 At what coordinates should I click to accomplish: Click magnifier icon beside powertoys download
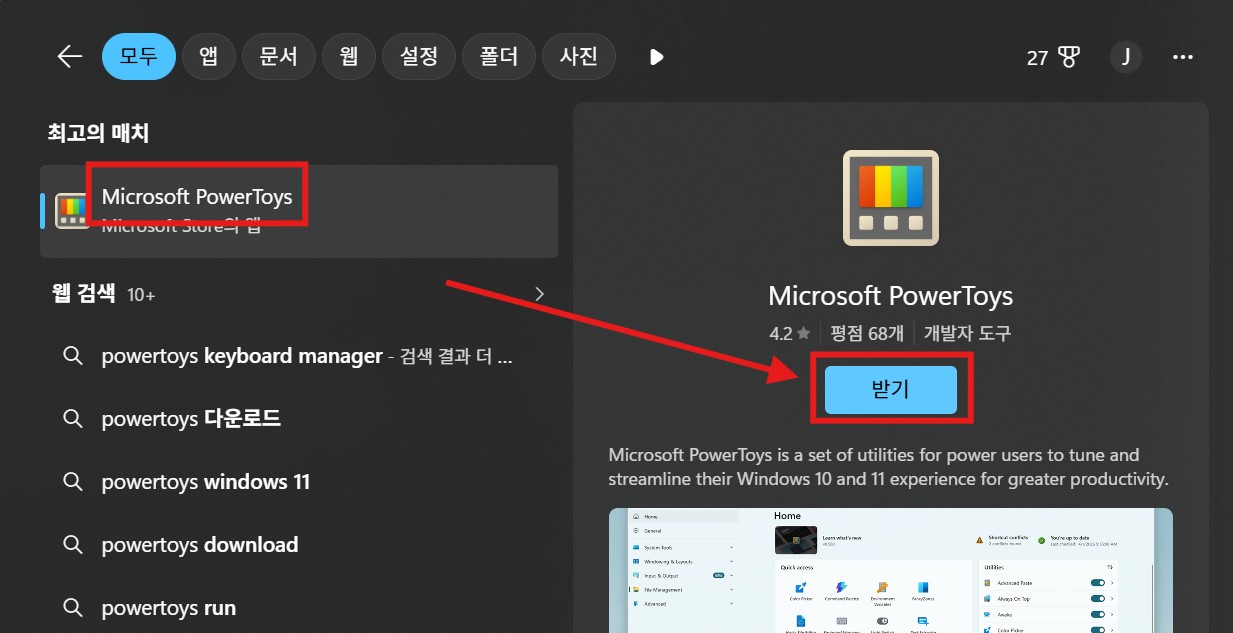[72, 545]
